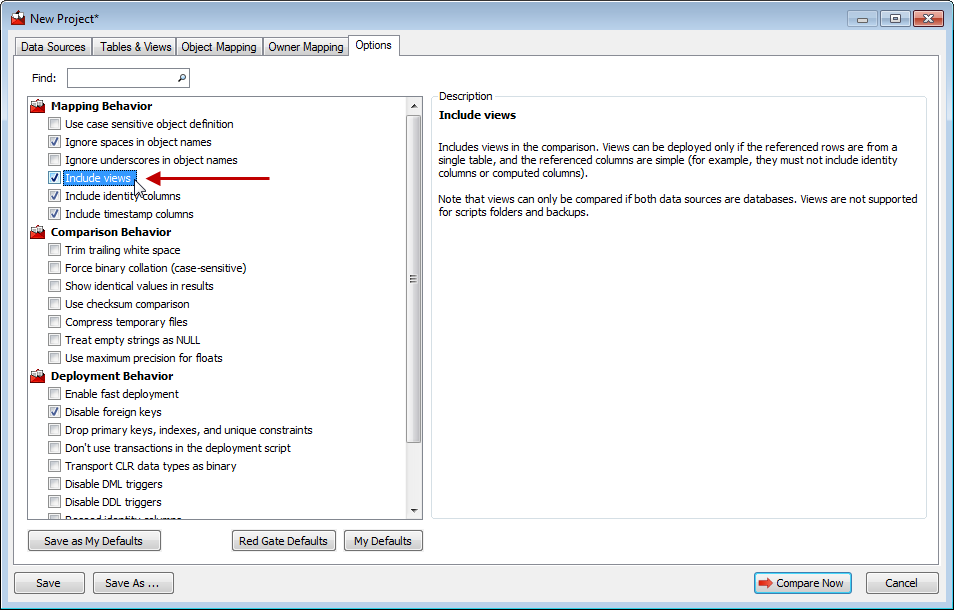This screenshot has height=610, width=954.
Task: Switch to the Data Sources tab
Action: pyautogui.click(x=54, y=47)
